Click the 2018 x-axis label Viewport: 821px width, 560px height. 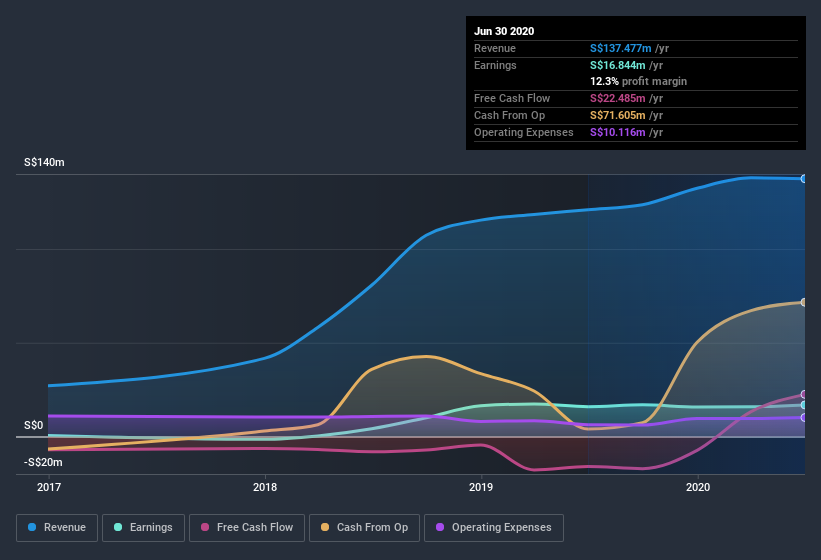pos(265,487)
